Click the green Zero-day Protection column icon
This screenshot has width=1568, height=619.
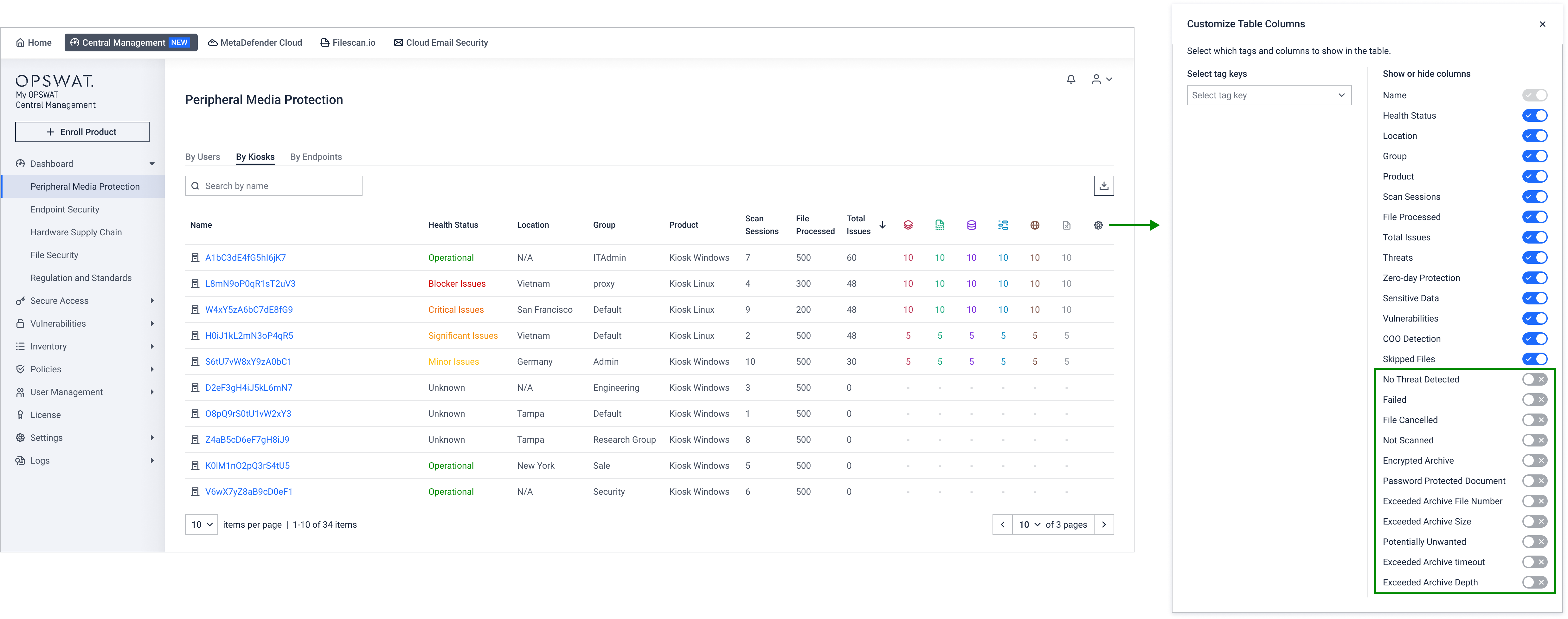pyautogui.click(x=939, y=225)
